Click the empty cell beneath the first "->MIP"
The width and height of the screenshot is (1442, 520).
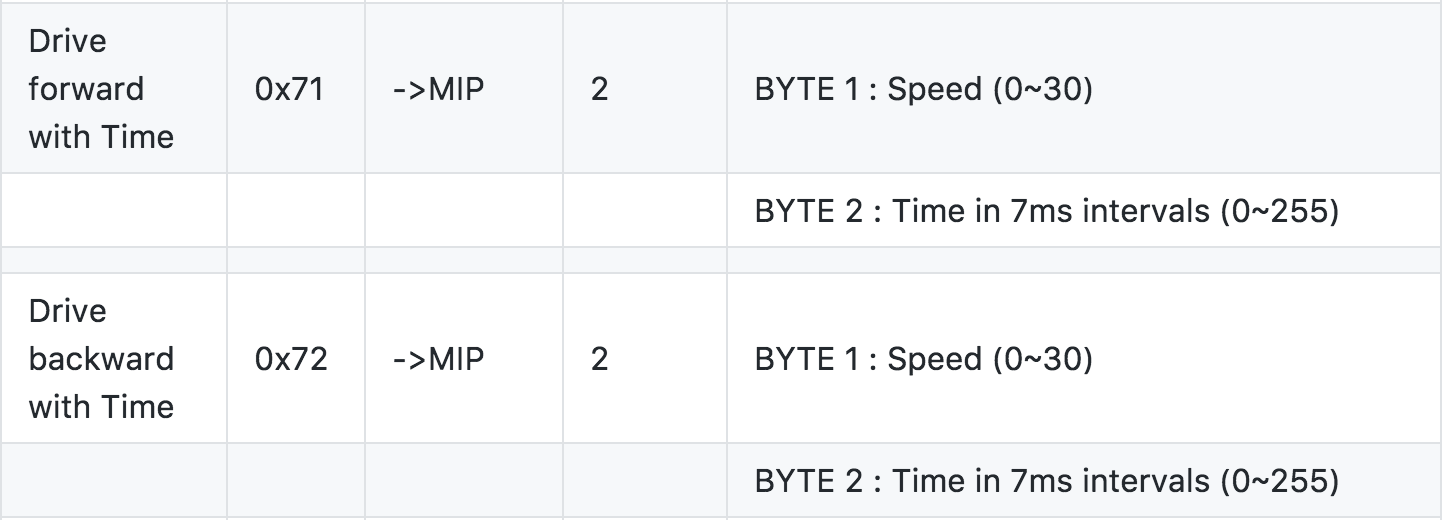point(464,210)
